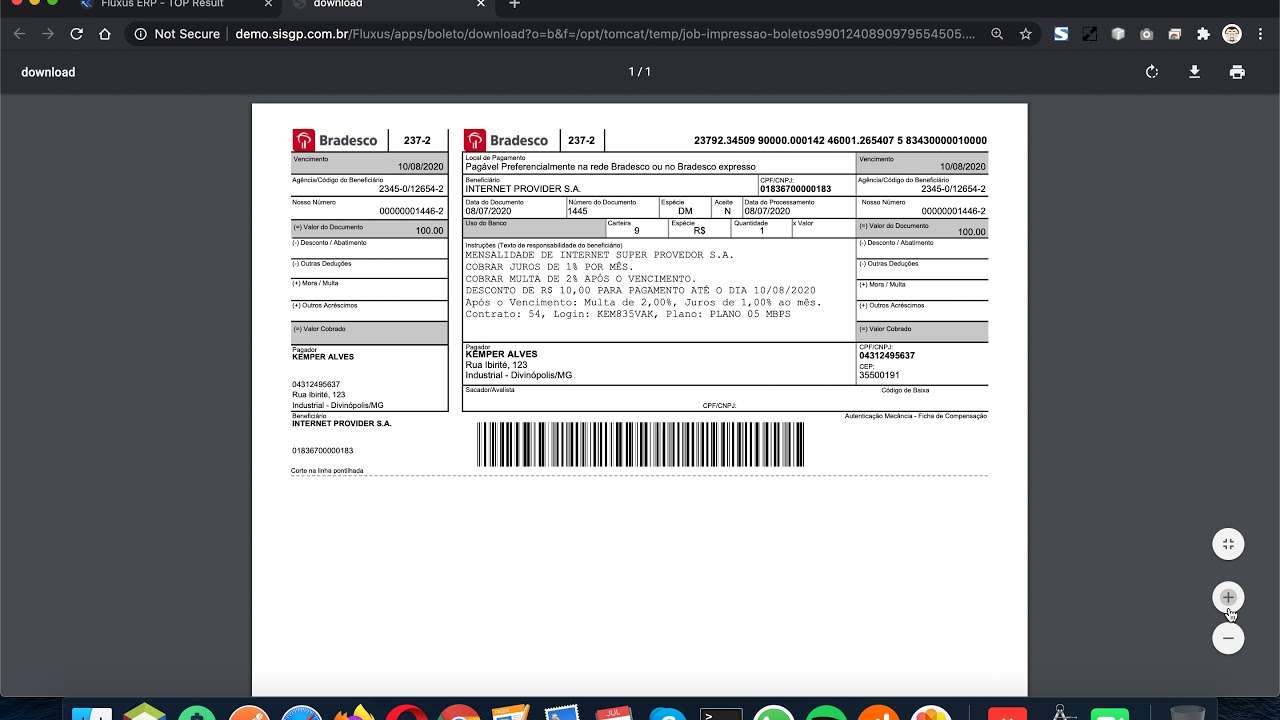The height and width of the screenshot is (720, 1280).
Task: Select the page number 1 / 1 indicator
Action: click(639, 72)
